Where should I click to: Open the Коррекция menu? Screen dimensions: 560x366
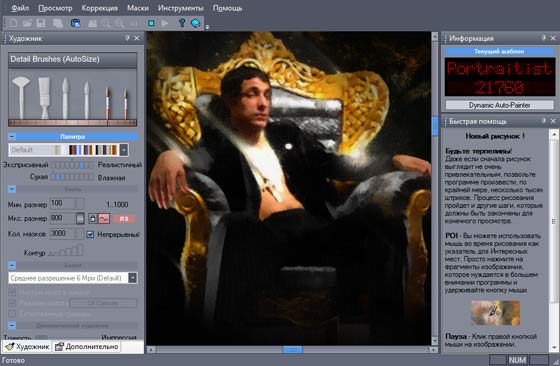tap(100, 8)
